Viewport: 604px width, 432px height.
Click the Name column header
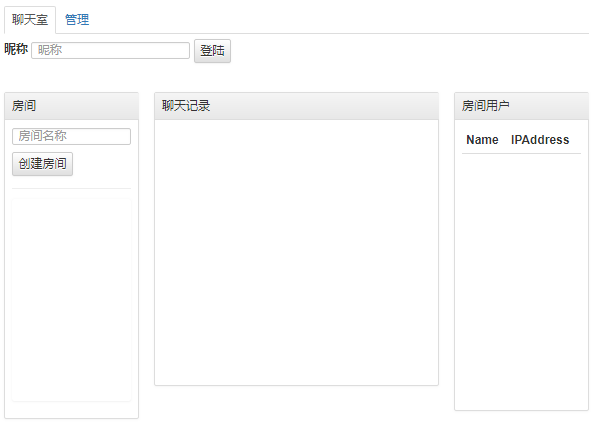pos(482,140)
